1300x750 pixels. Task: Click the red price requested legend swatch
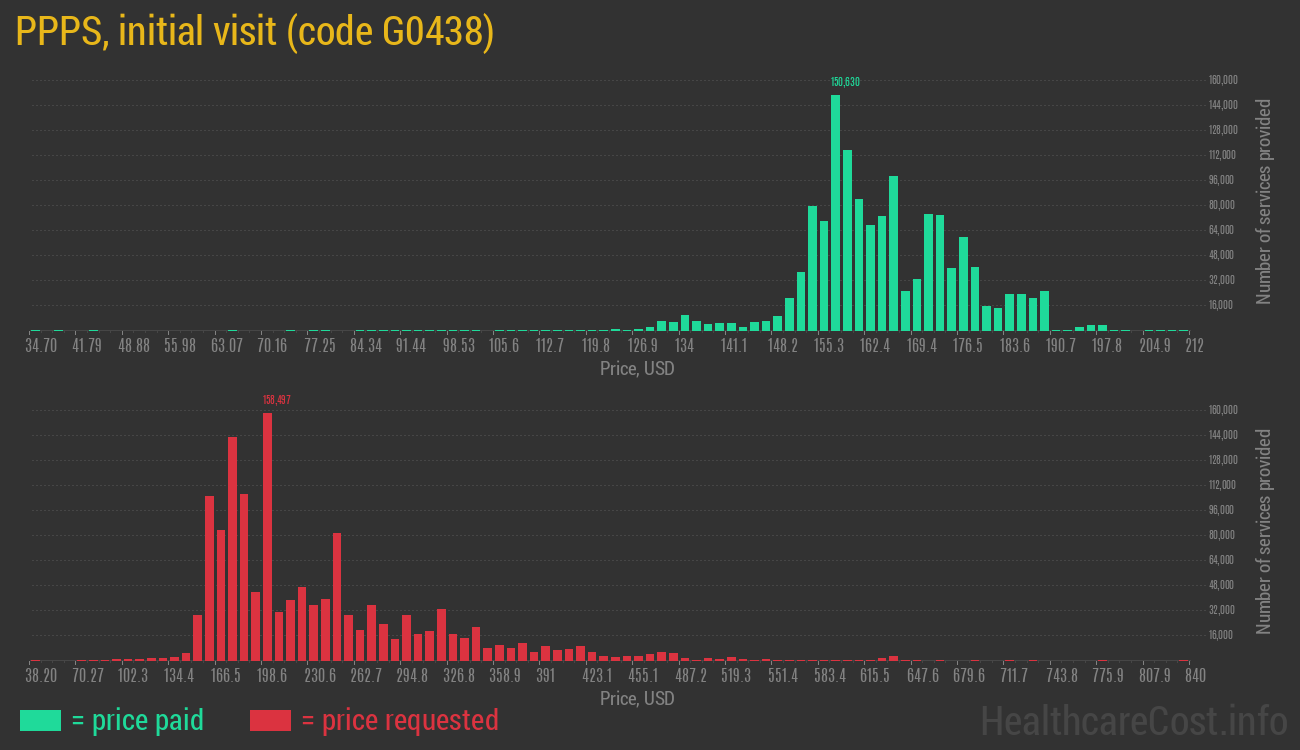(x=270, y=720)
